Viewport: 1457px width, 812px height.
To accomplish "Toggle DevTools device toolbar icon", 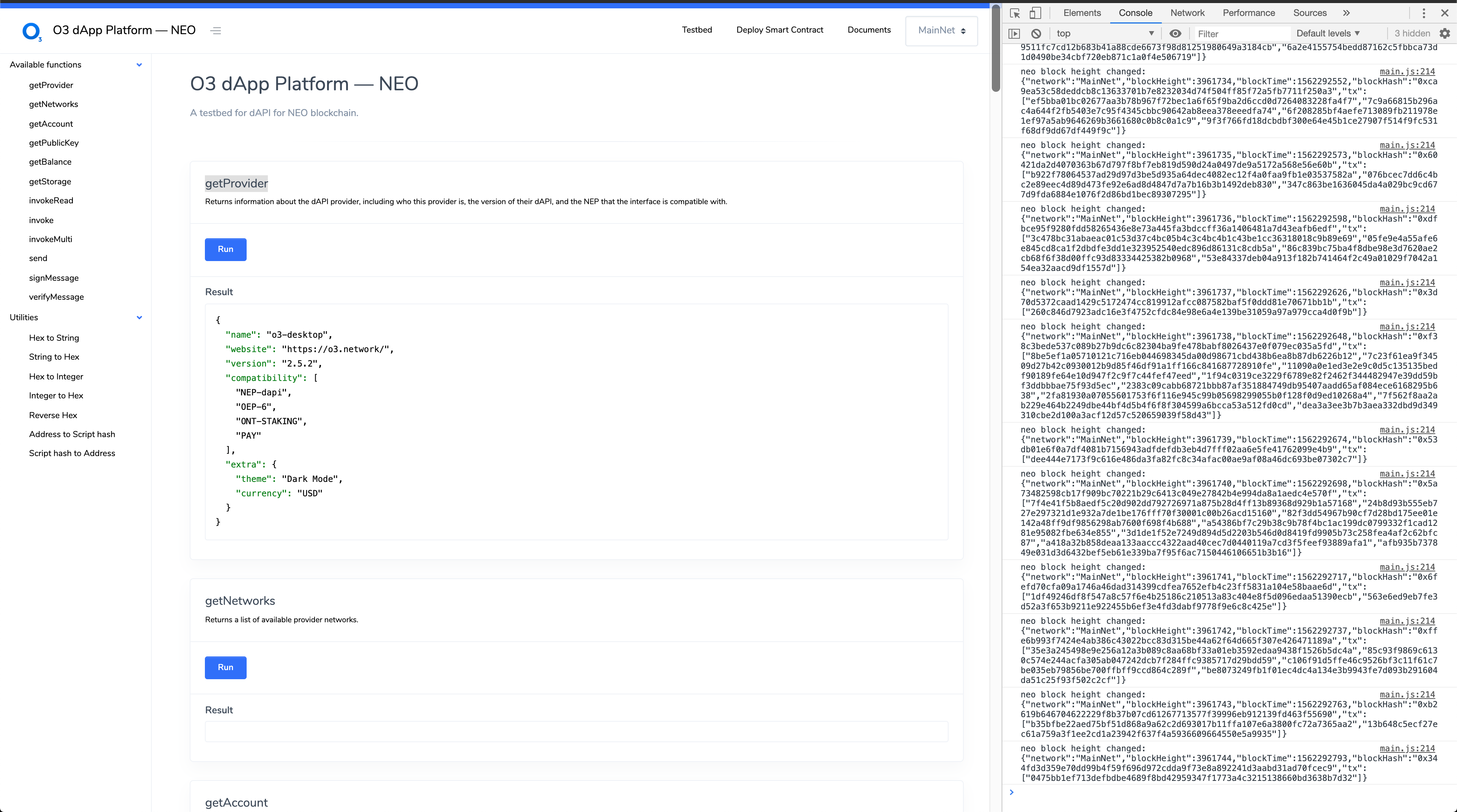I will [x=1035, y=13].
